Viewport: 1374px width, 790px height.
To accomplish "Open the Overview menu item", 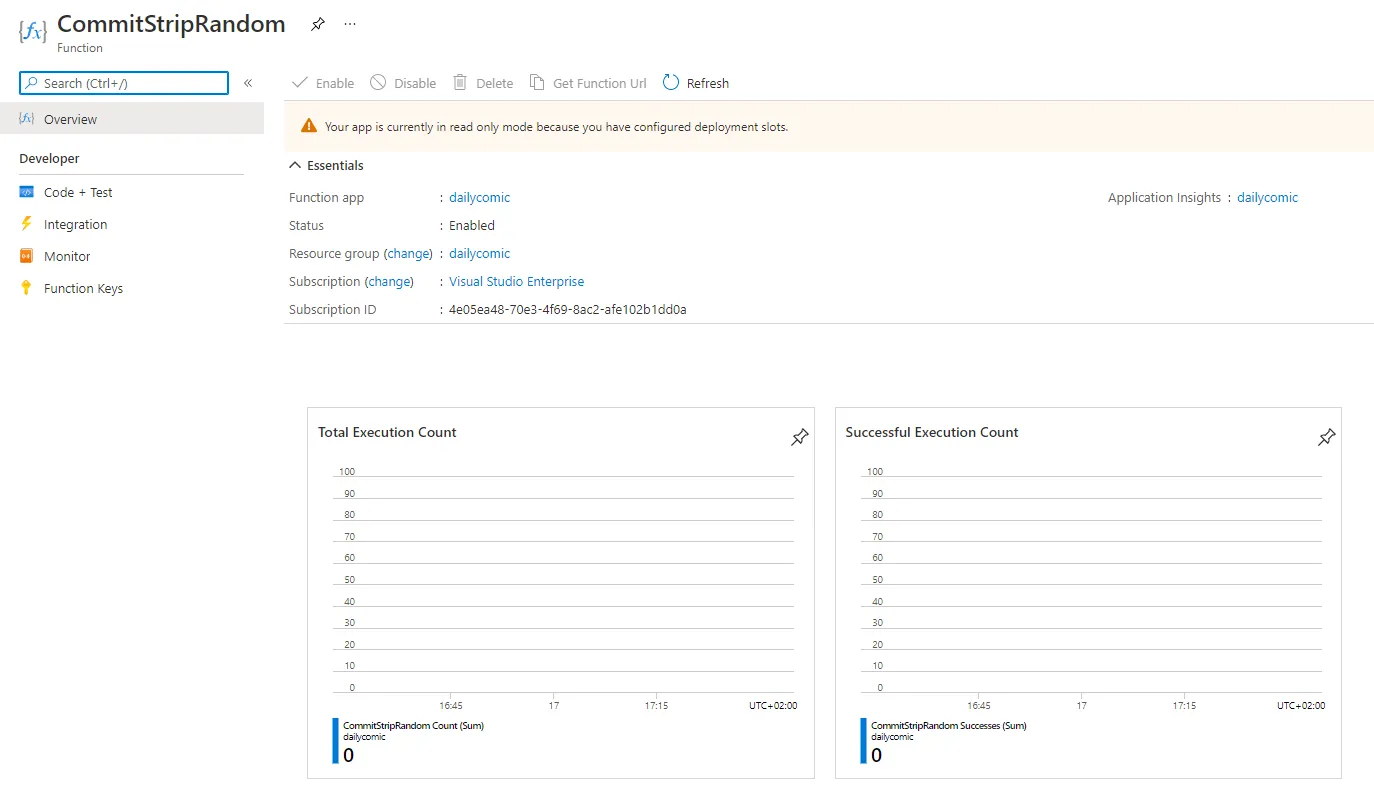I will tap(70, 119).
